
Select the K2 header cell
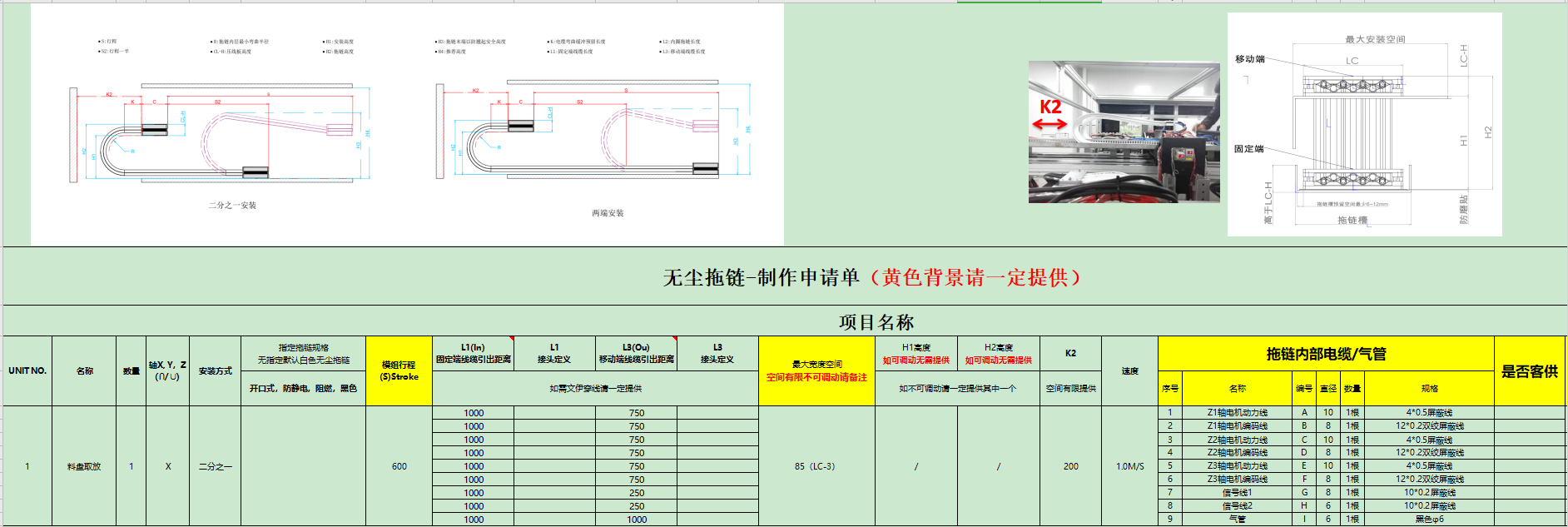pos(1070,353)
